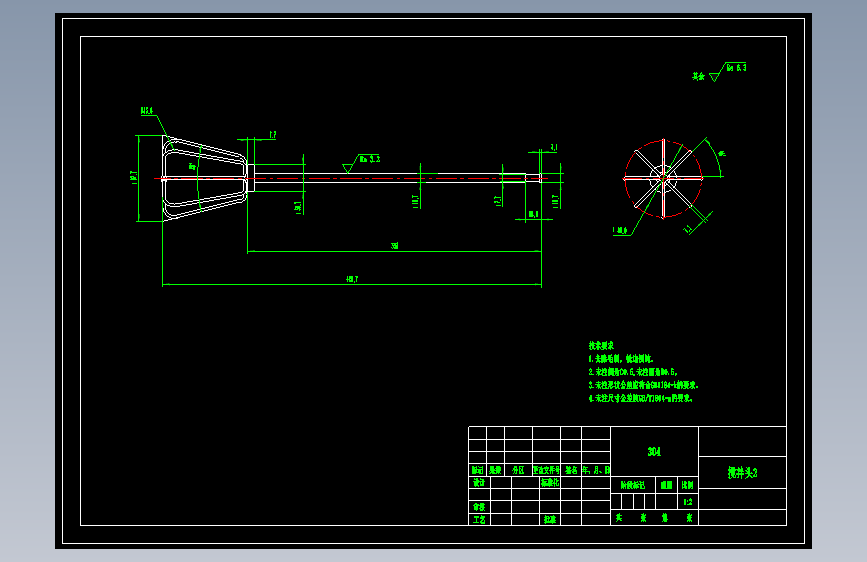Image resolution: width=867 pixels, height=562 pixels.
Task: Select the red circular end view of whisk
Action: 663,179
